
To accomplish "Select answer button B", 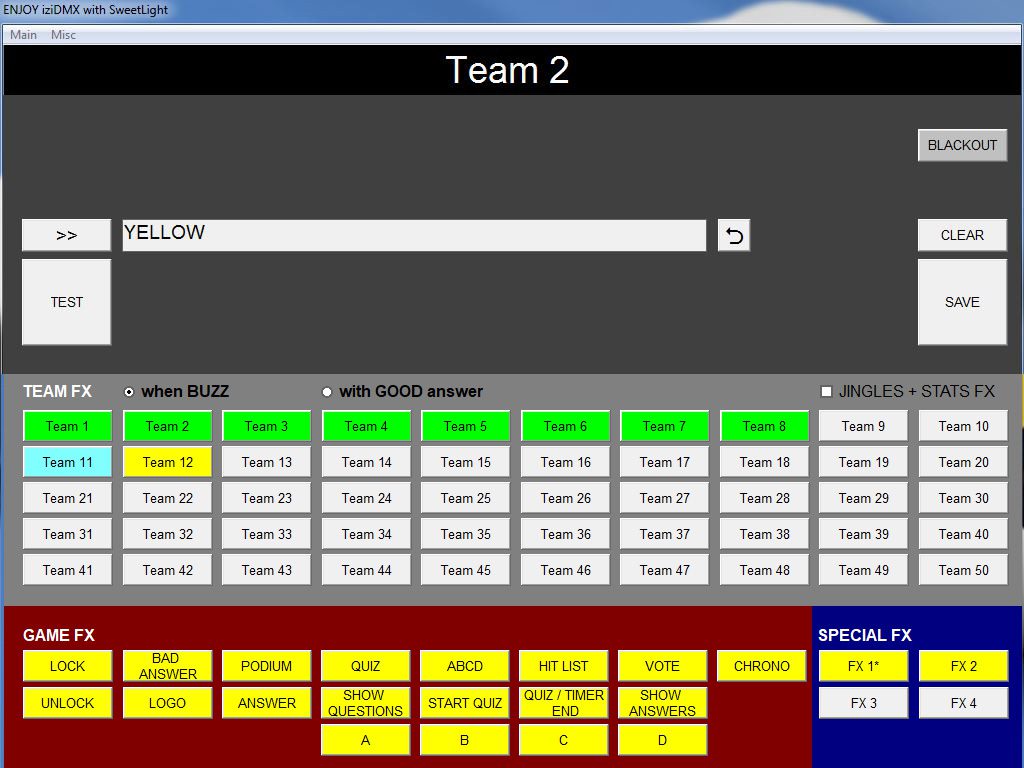I will coord(464,740).
